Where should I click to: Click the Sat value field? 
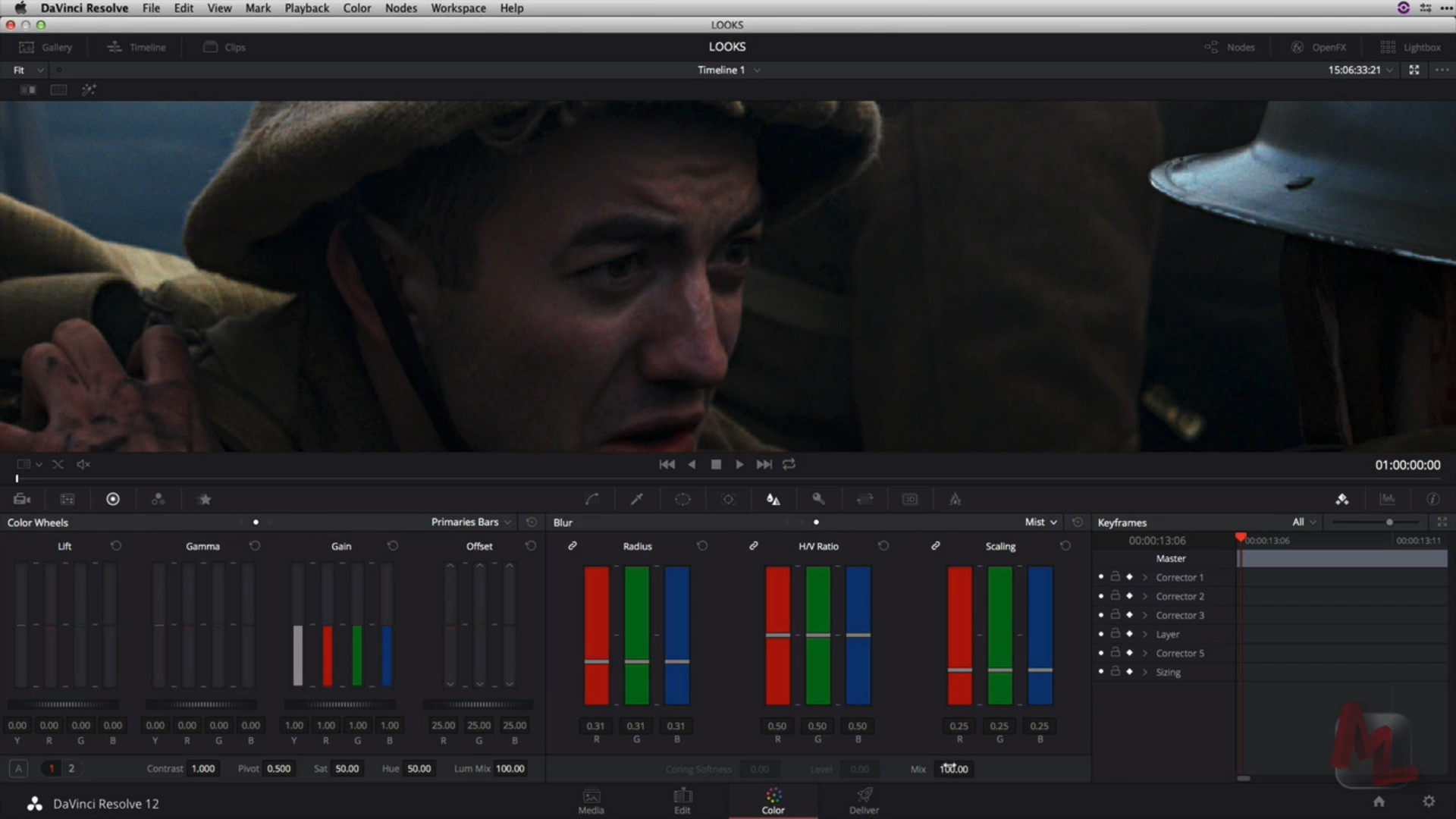tap(347, 768)
